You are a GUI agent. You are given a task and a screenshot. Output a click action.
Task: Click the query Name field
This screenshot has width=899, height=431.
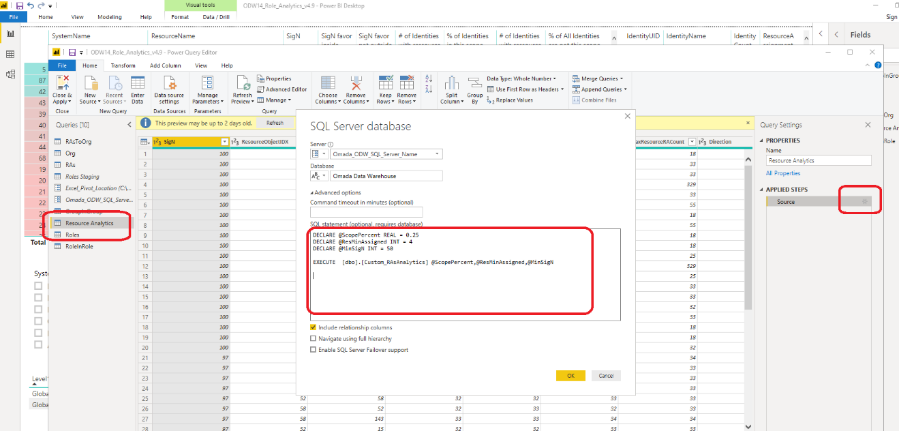[x=819, y=161]
